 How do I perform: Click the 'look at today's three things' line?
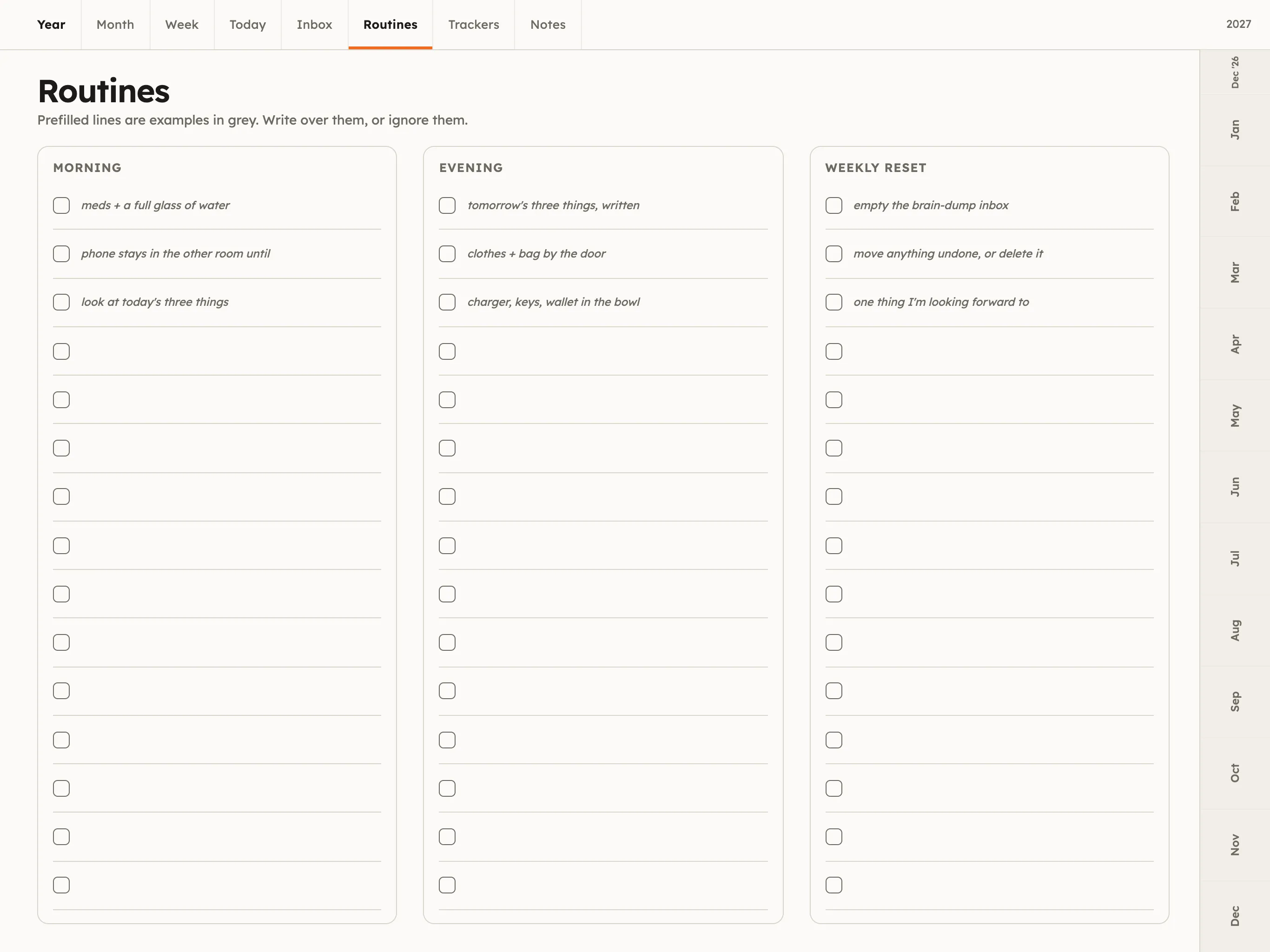(x=155, y=302)
